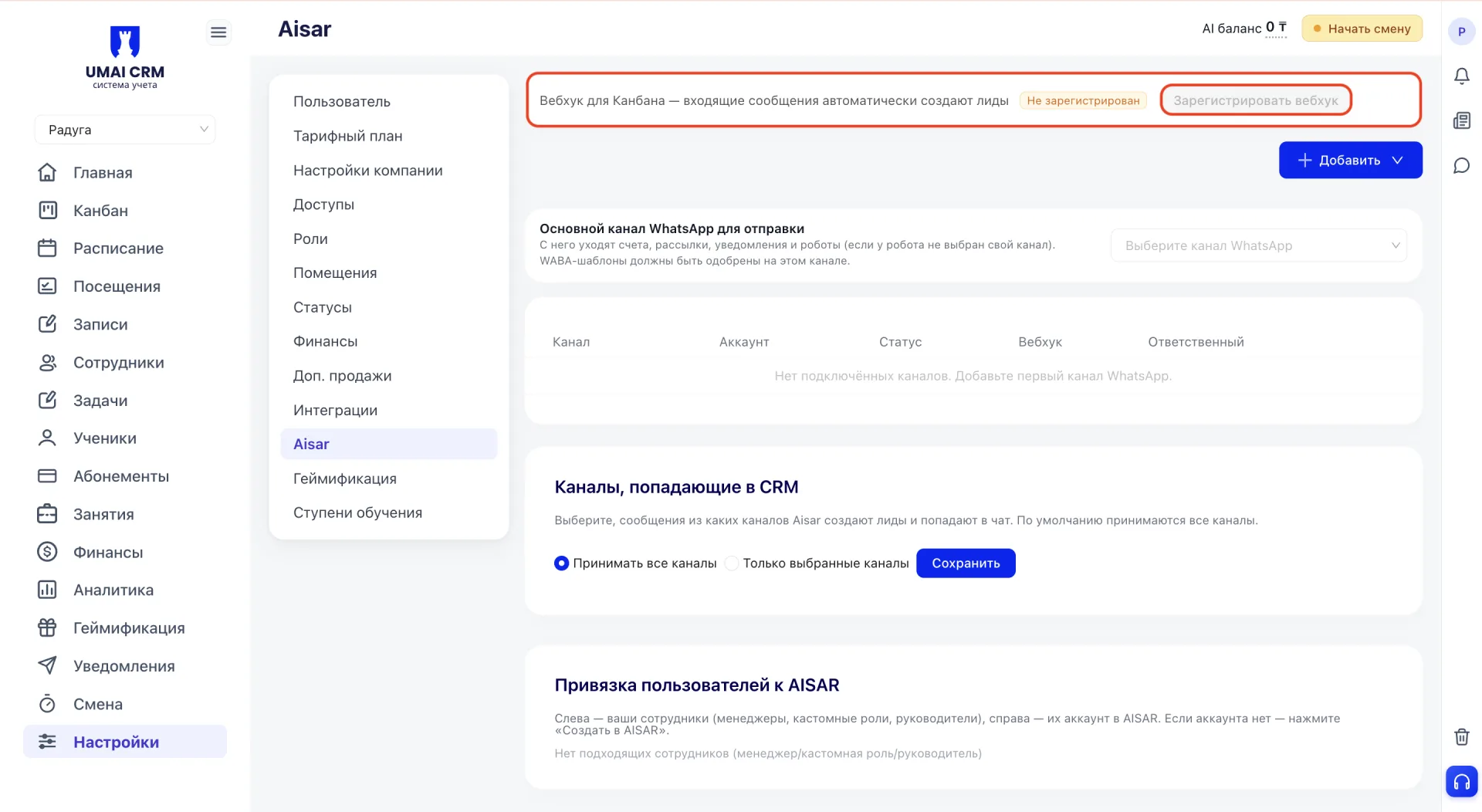
Task: Open the trash bin icon
Action: [1461, 736]
